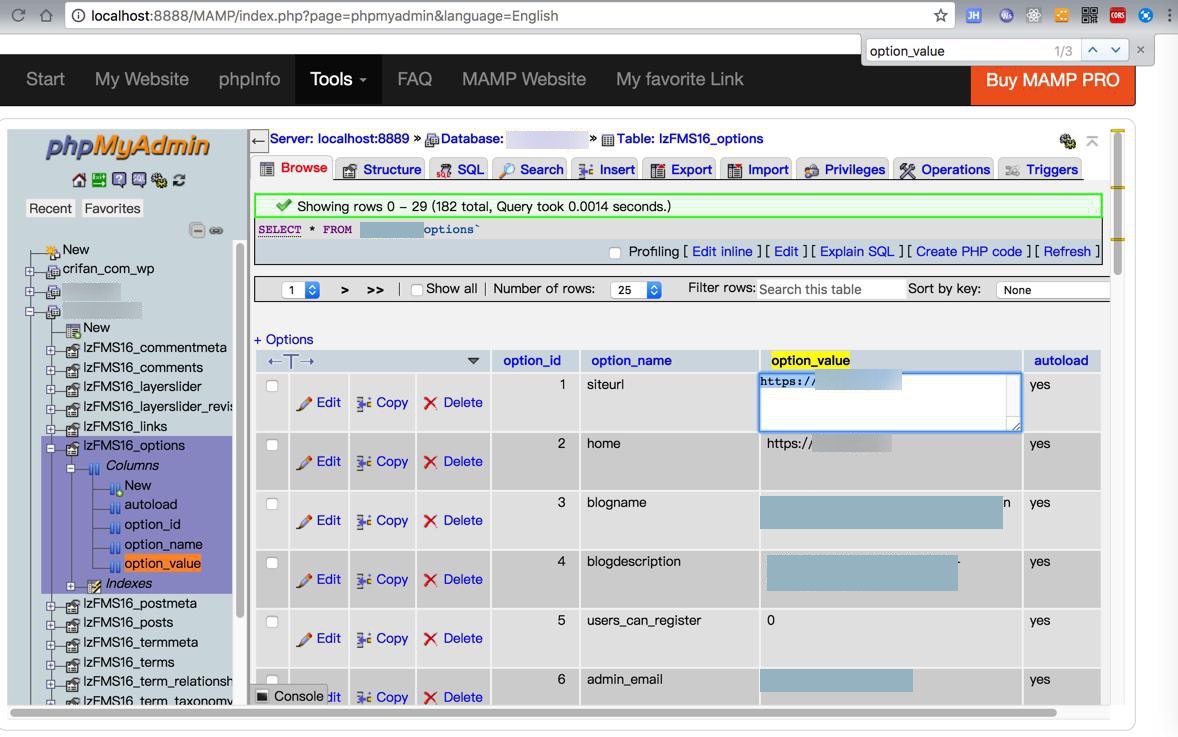Image resolution: width=1178 pixels, height=737 pixels.
Task: Open navigation panel settings gear icon
Action: (x=159, y=180)
